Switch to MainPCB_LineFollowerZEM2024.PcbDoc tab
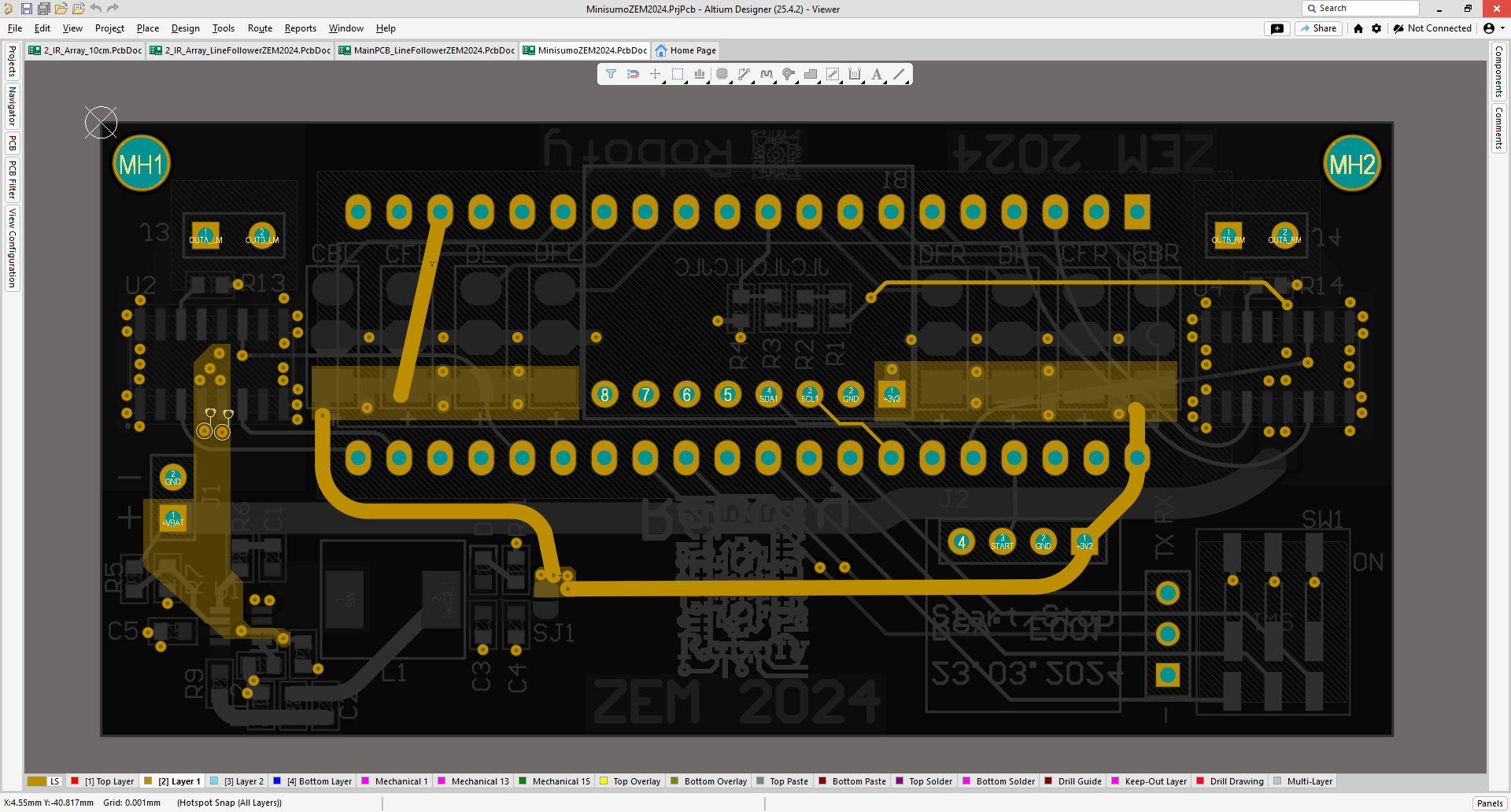Viewport: 1511px width, 812px height. pyautogui.click(x=427, y=50)
